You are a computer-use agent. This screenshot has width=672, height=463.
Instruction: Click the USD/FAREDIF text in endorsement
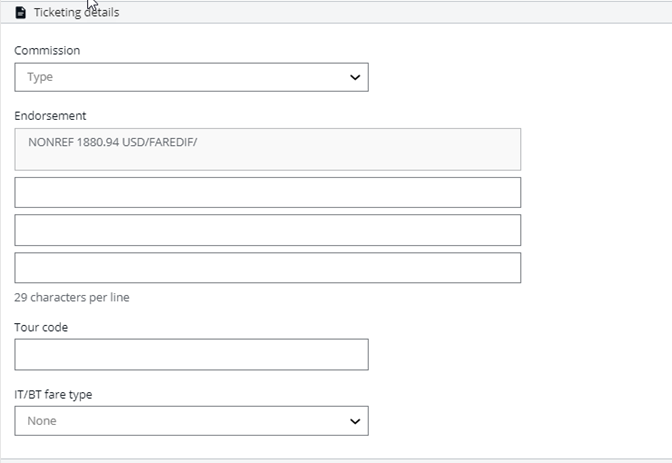pyautogui.click(x=159, y=142)
